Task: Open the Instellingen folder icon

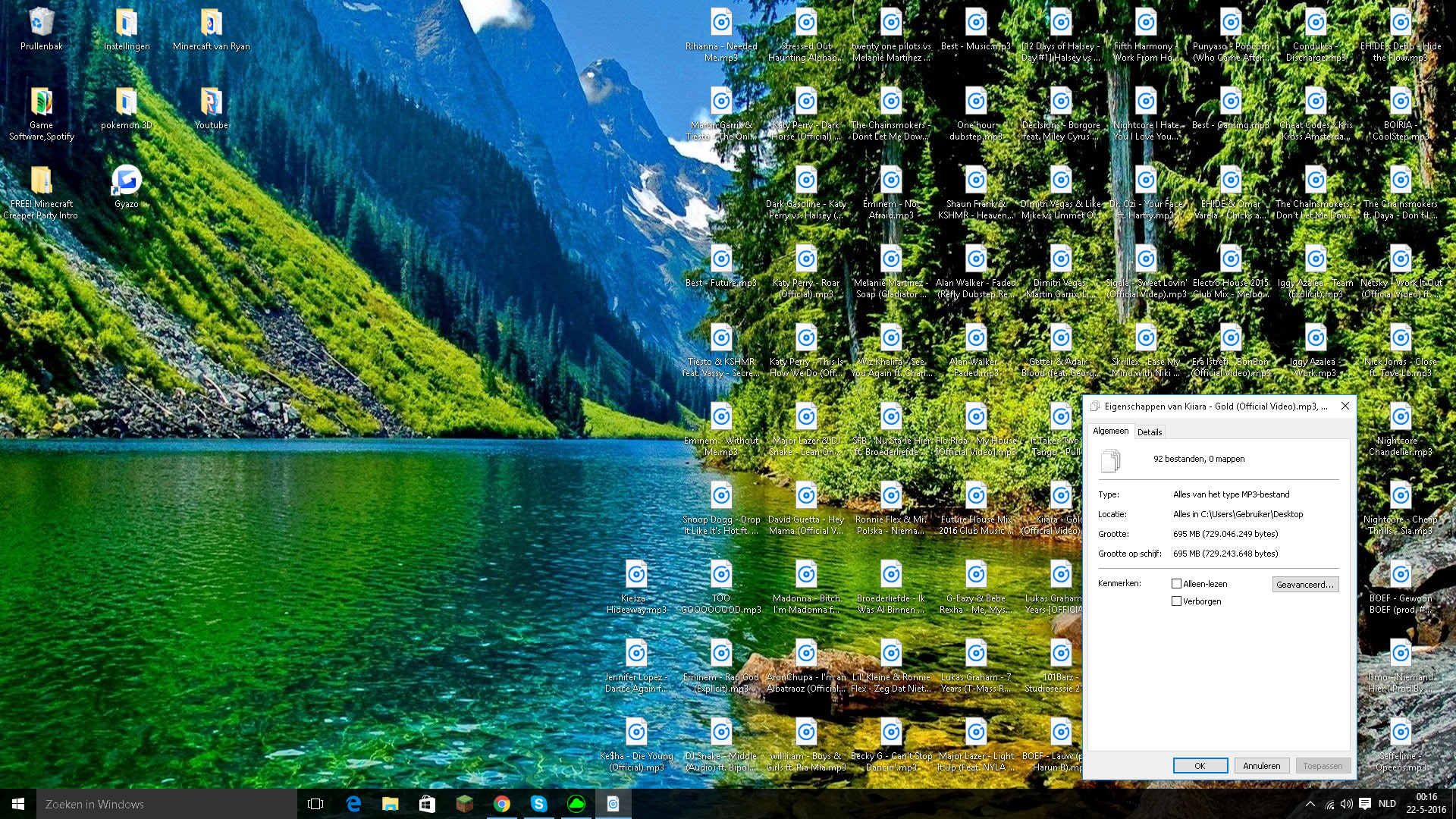Action: [x=127, y=30]
